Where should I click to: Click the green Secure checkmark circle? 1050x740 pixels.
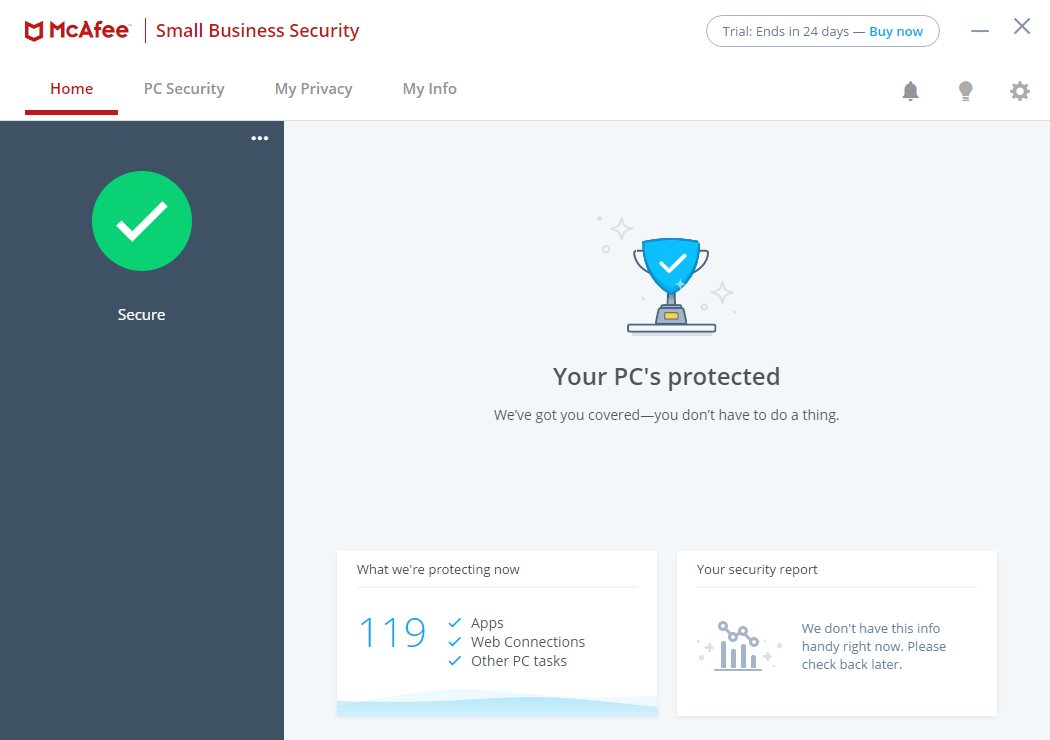142,221
